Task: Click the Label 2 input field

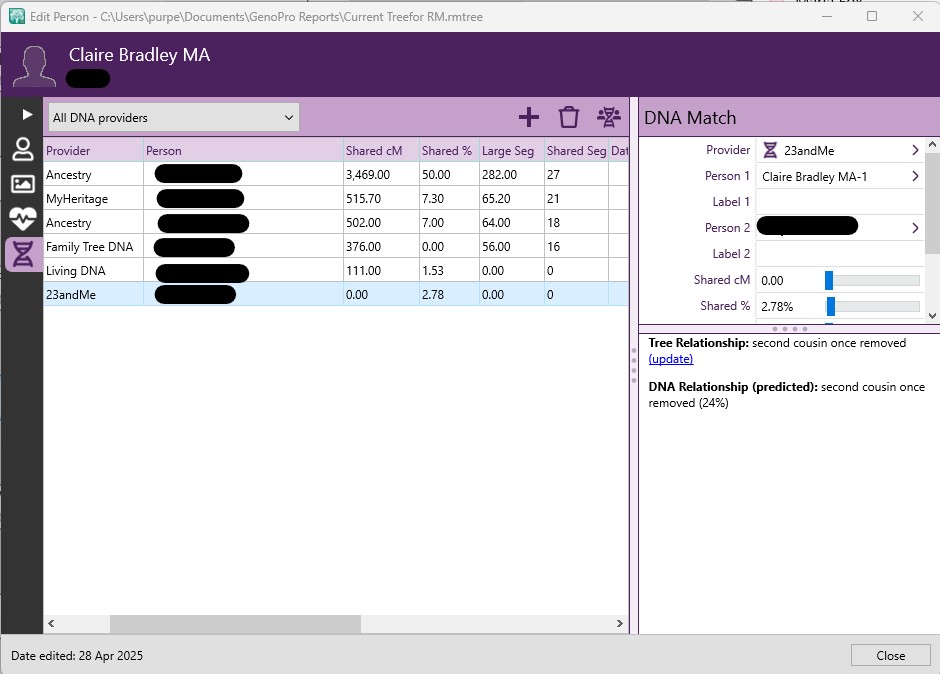Action: [839, 254]
